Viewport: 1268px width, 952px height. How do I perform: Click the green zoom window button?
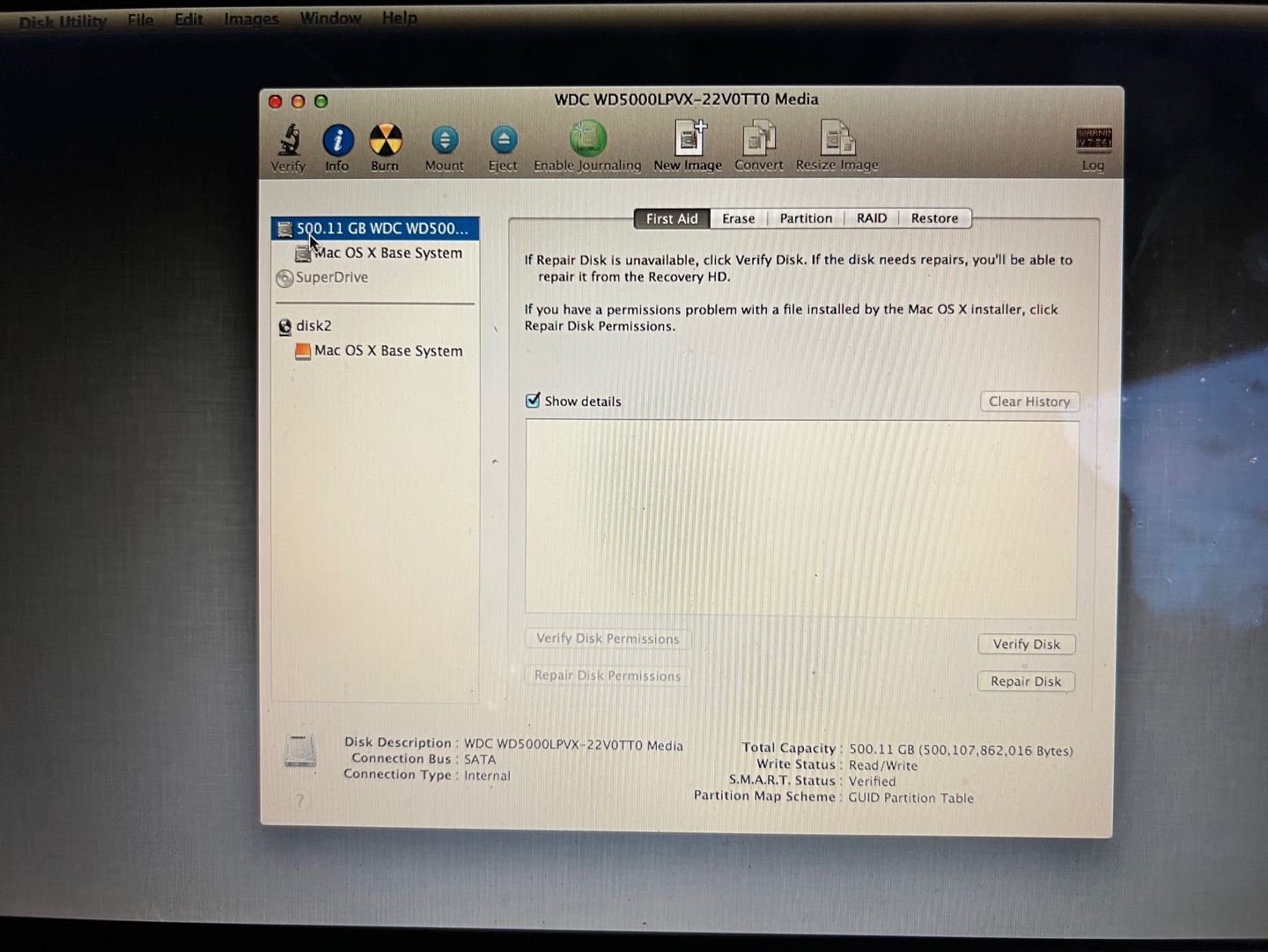tap(321, 102)
